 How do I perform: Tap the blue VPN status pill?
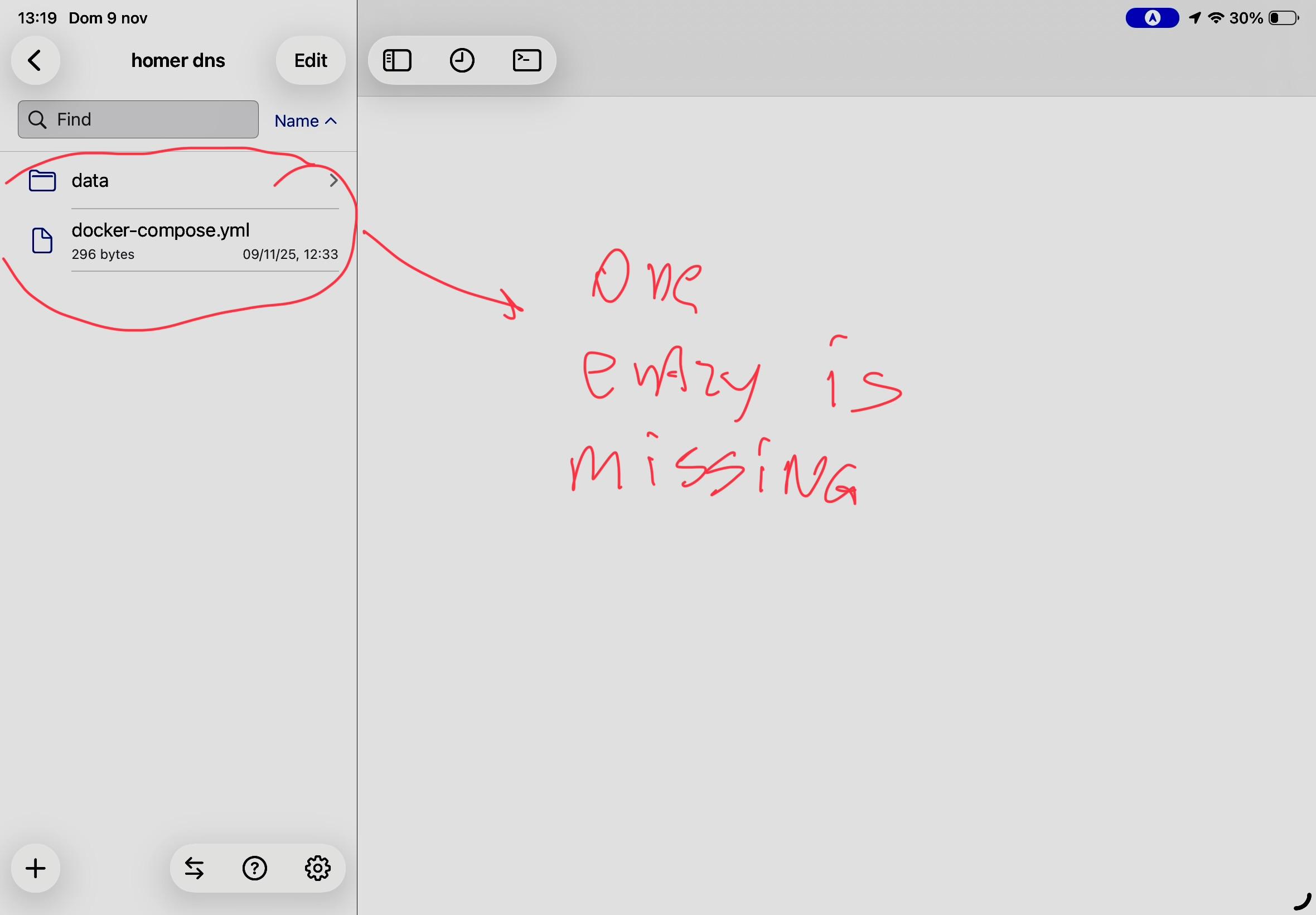[1151, 18]
